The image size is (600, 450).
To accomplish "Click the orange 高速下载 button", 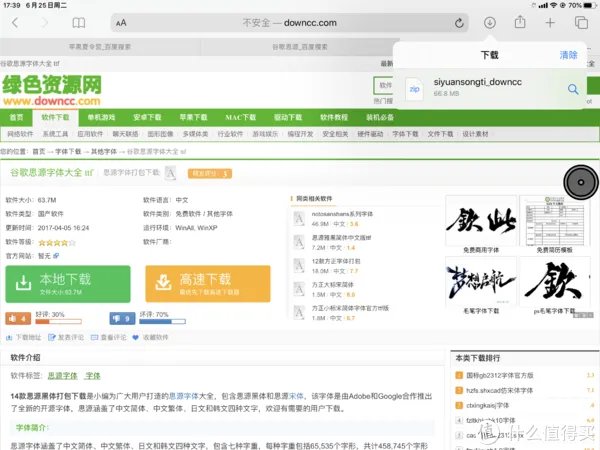I will [208, 284].
